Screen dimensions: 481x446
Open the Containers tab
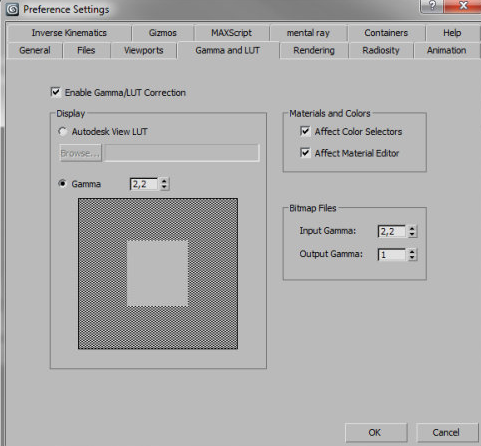click(386, 33)
